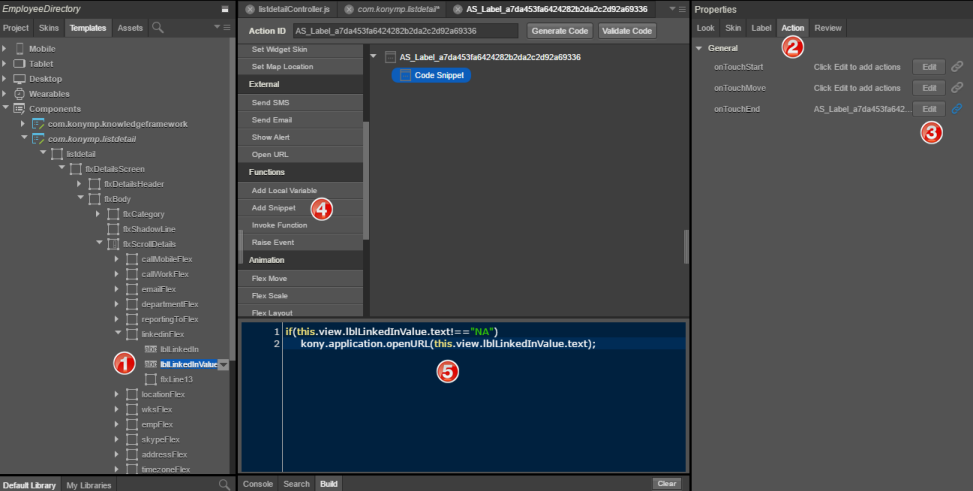
Task: Close the AS_Label action editor tab
Action: pos(457,9)
